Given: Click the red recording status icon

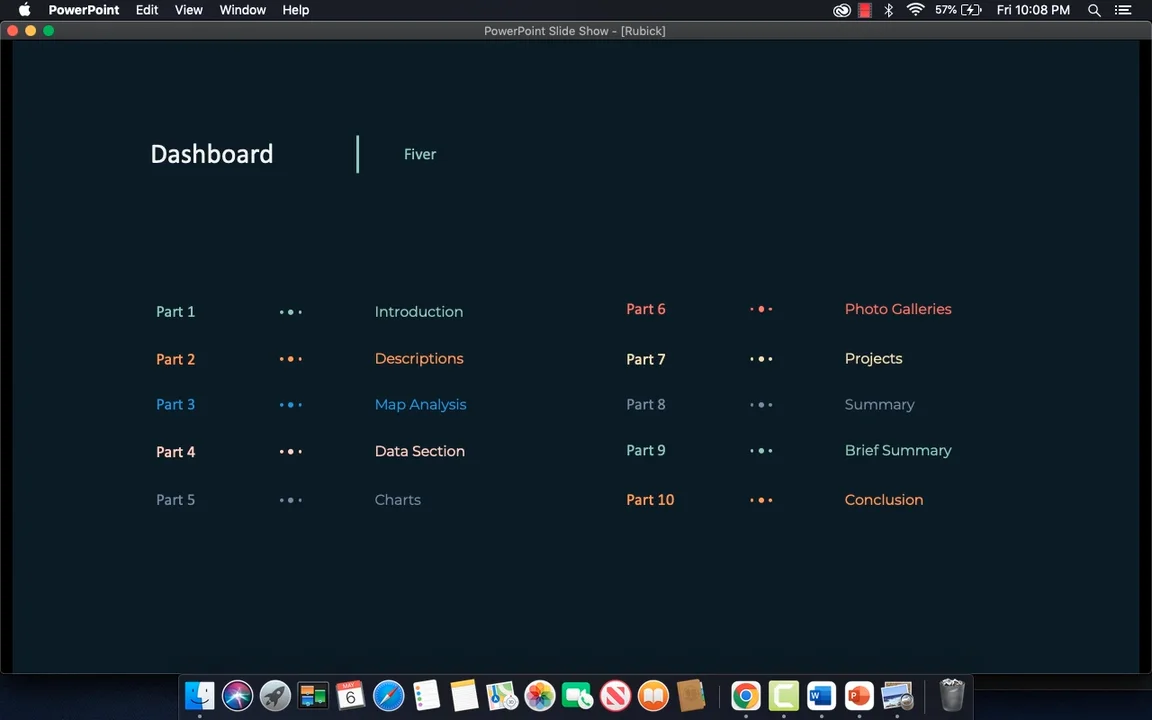Looking at the screenshot, I should pyautogui.click(x=865, y=10).
